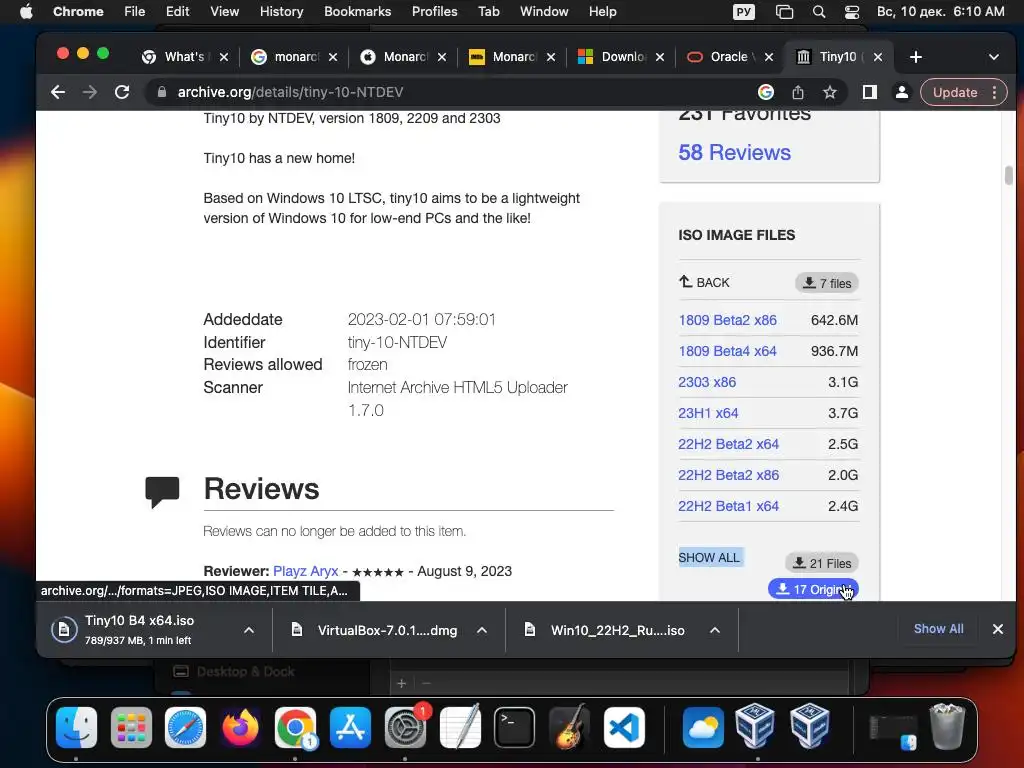Viewport: 1024px width, 768px height.
Task: Expand Win10_22H2_Ru iso download options
Action: 715,630
